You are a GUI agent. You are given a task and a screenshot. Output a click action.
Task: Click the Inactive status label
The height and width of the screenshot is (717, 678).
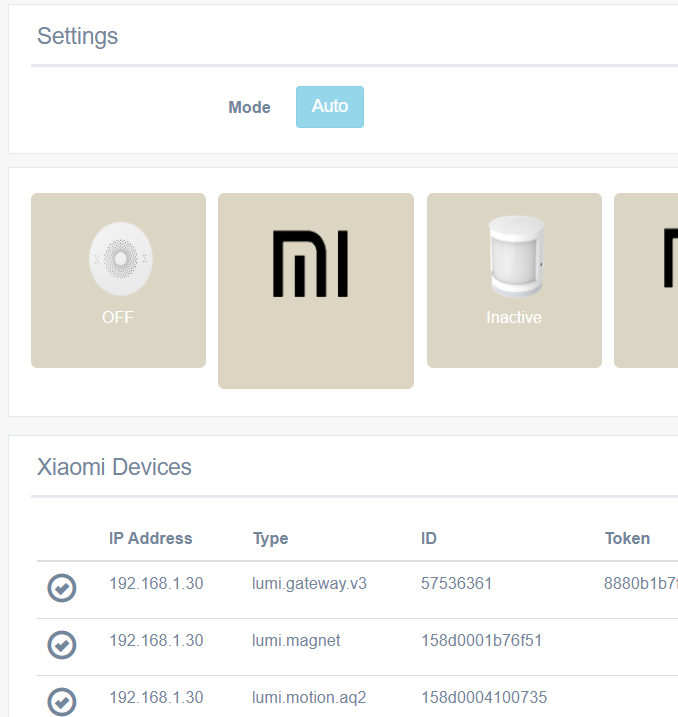pos(514,317)
